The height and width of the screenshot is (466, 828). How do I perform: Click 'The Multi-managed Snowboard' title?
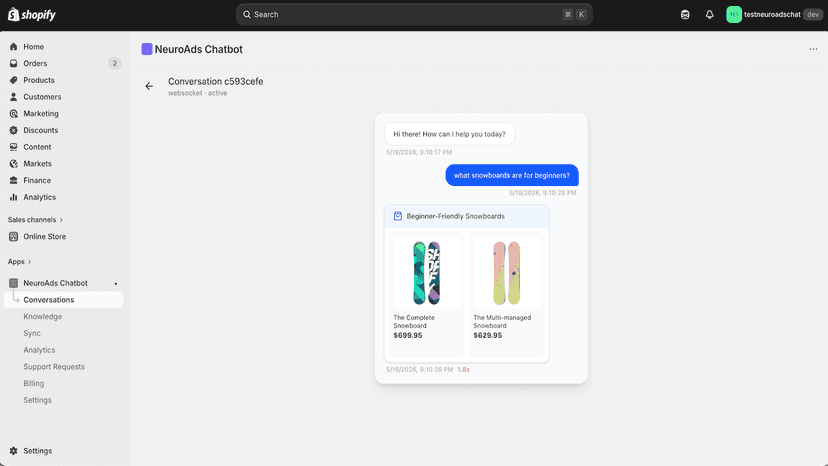click(x=502, y=321)
